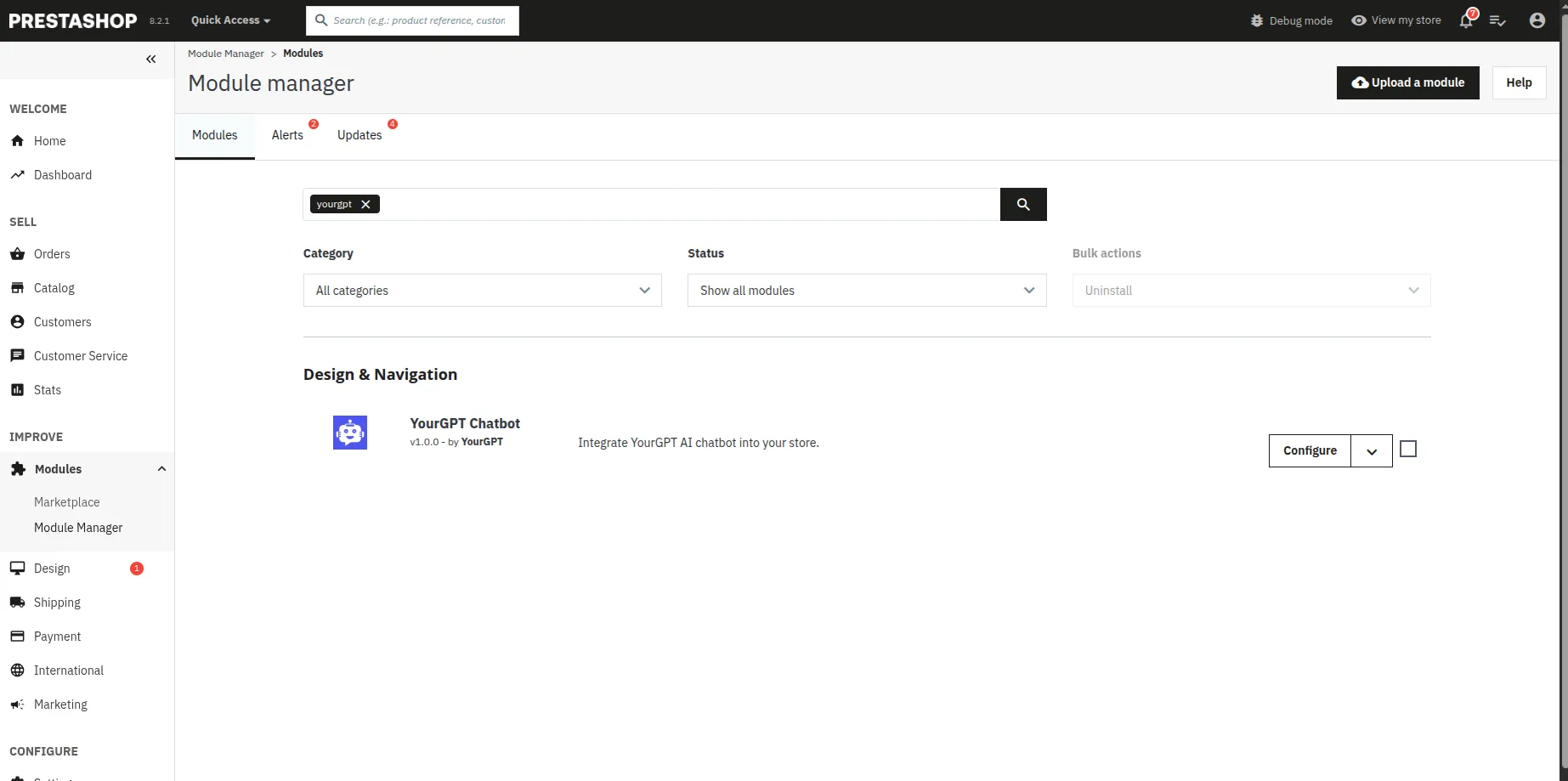Expand the chevron next to Configure
Screen dimensions: 1568x781
tap(1370, 450)
